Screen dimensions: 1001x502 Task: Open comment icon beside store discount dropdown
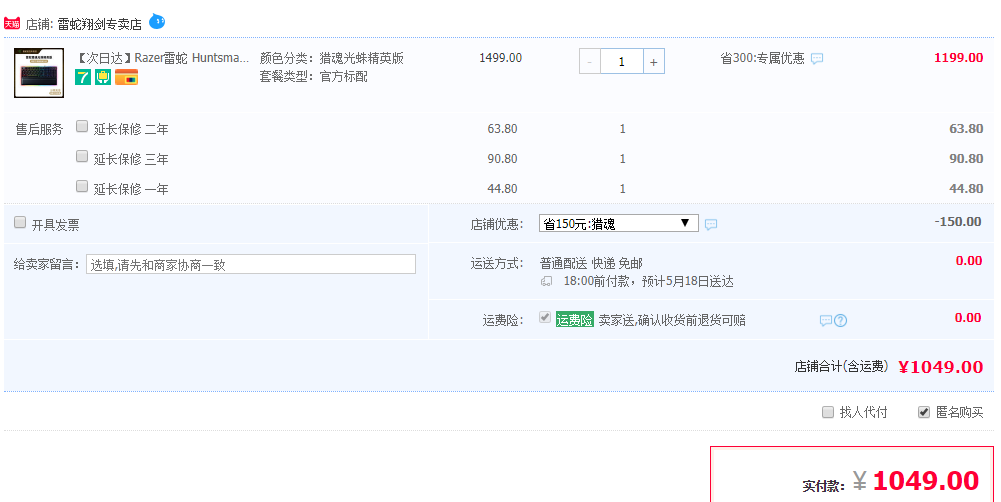click(711, 224)
